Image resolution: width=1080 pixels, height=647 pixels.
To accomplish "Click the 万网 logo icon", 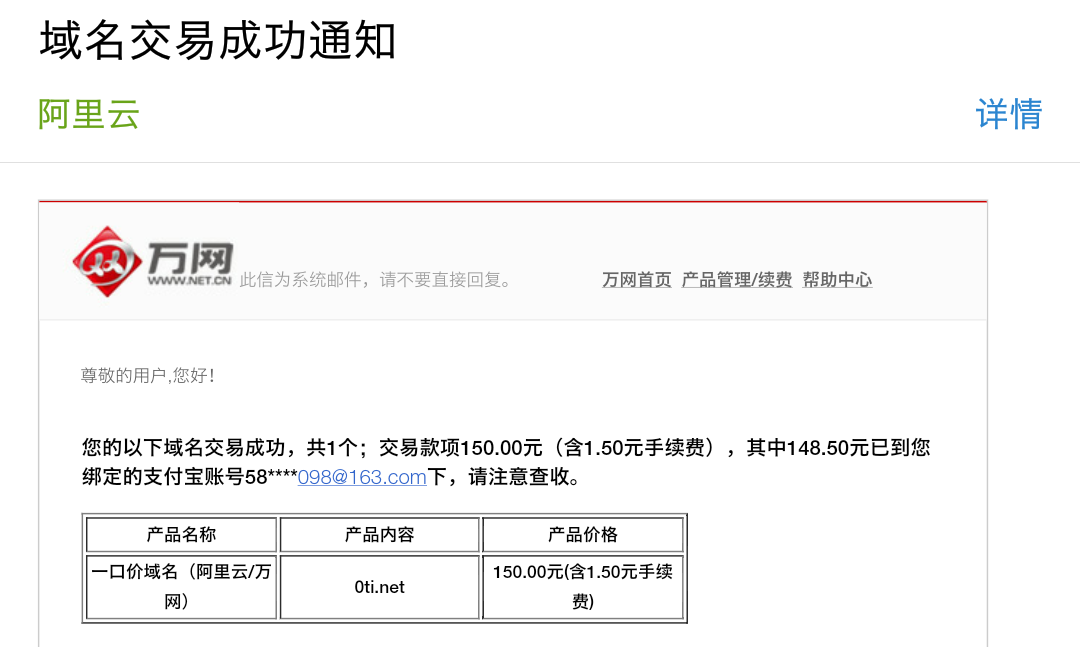I will point(153,262).
